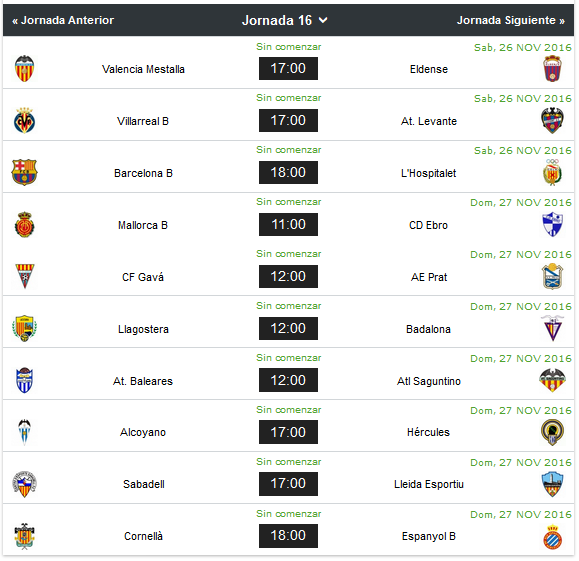Click the Hércules team badge
Image resolution: width=579 pixels, height=561 pixels.
tap(552, 432)
